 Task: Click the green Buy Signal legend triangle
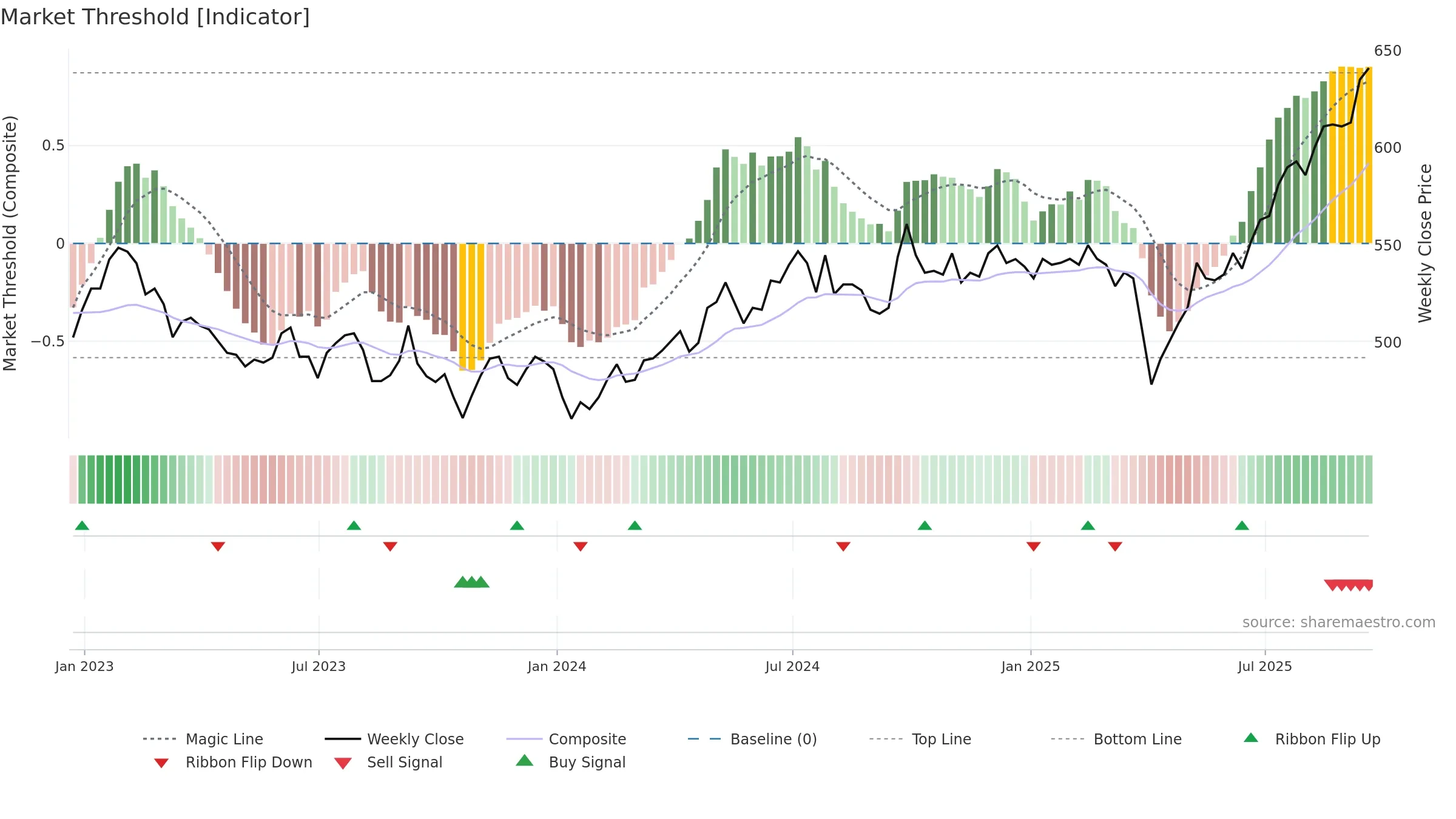coord(525,760)
